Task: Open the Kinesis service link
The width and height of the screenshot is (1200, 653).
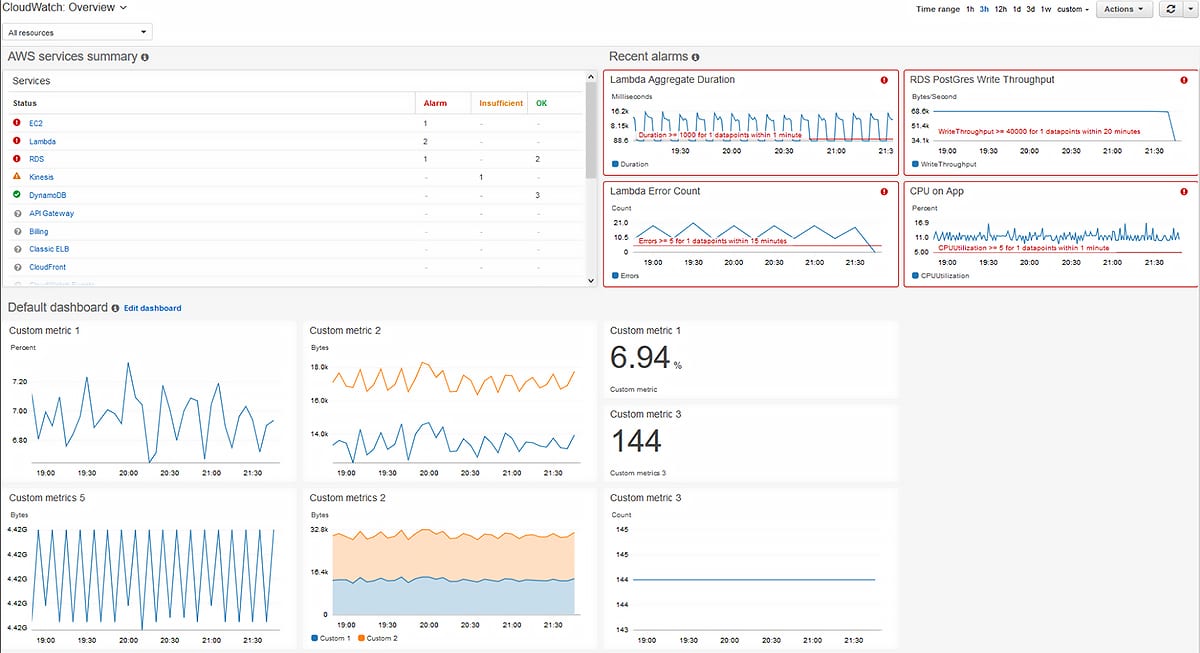Action: click(41, 177)
